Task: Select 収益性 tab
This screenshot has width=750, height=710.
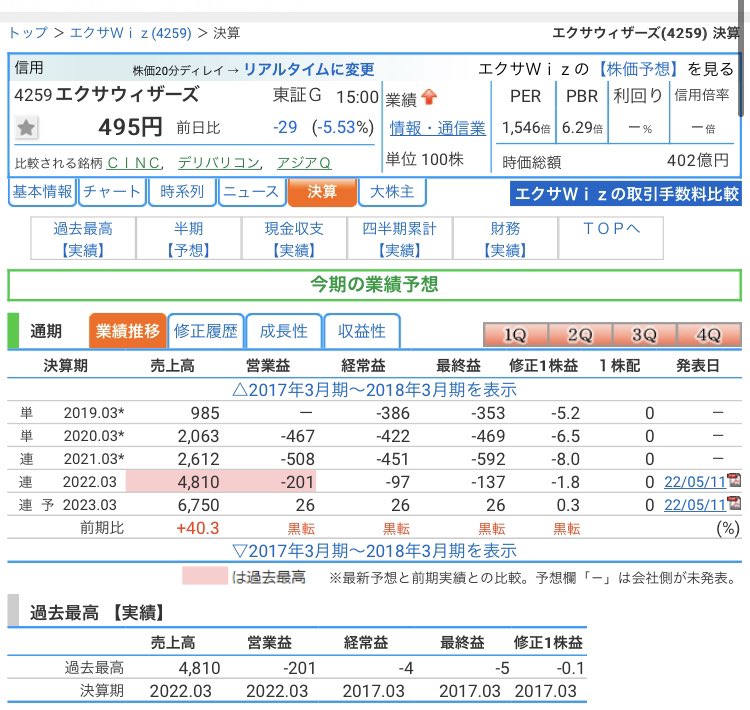Action: click(362, 331)
